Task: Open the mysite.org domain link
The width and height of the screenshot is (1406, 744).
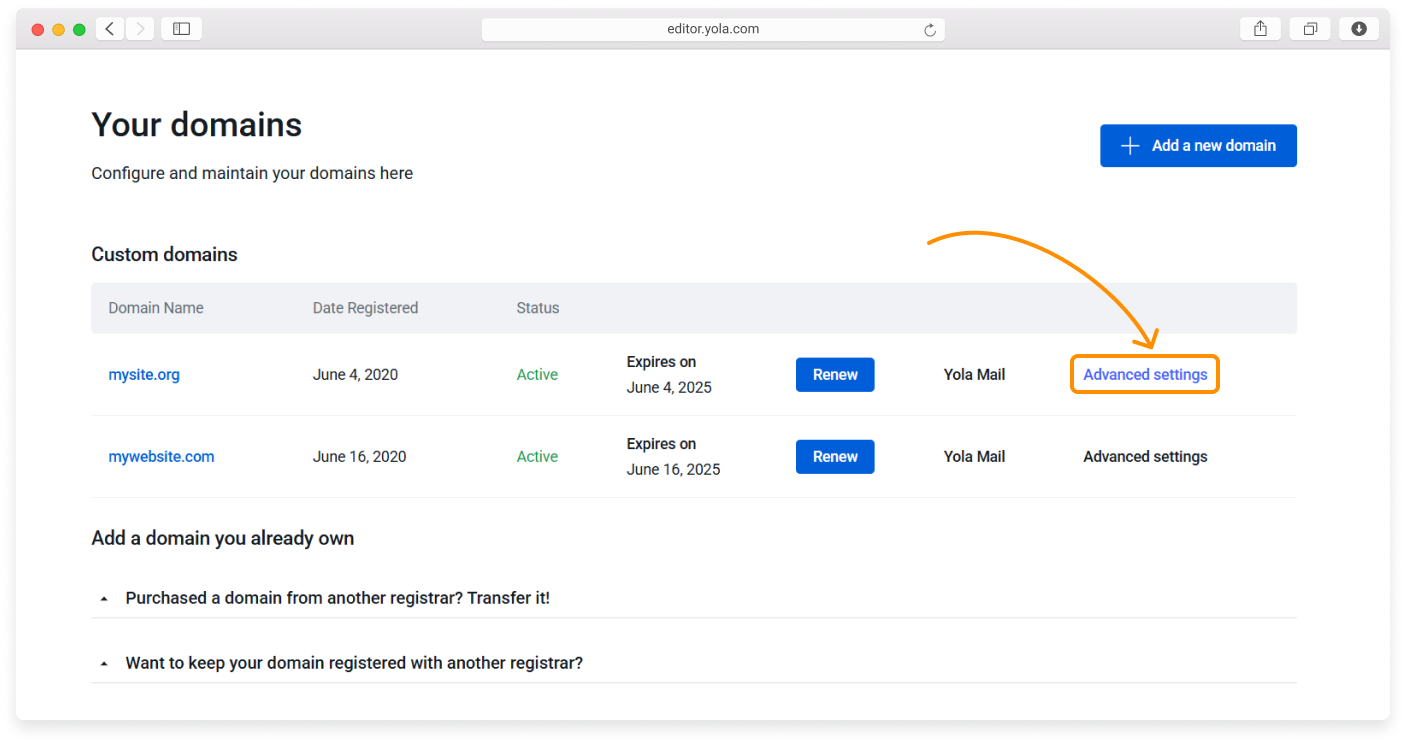Action: (144, 375)
